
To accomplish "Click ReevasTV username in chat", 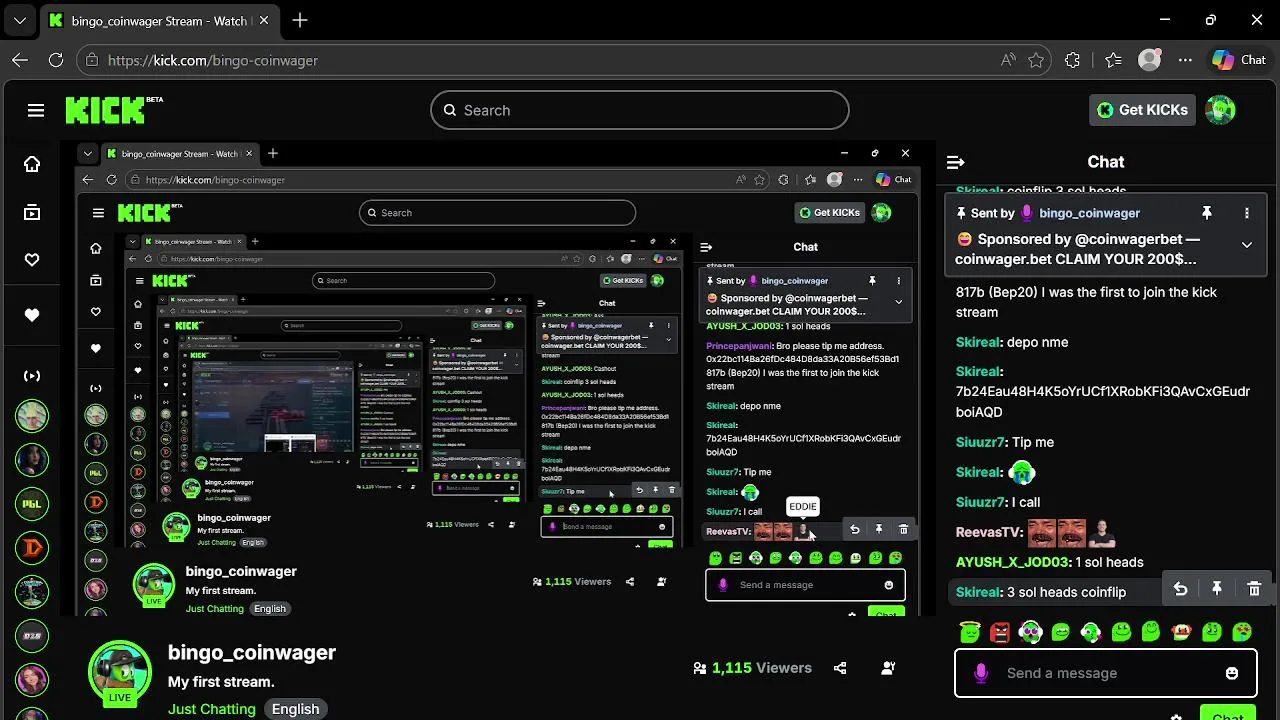I will [x=987, y=532].
